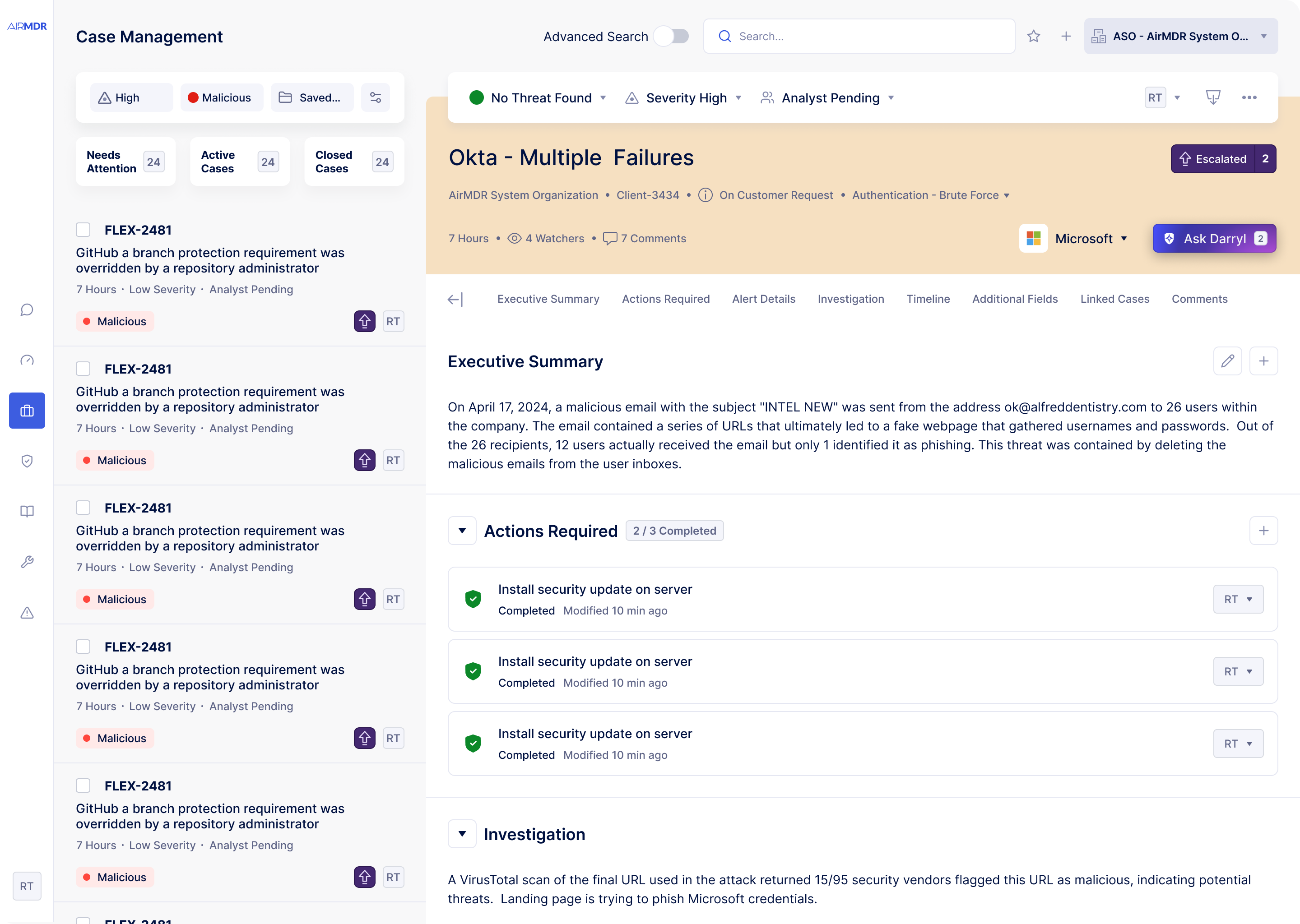The width and height of the screenshot is (1300, 924).
Task: Open the filter settings sliders icon
Action: coord(376,98)
